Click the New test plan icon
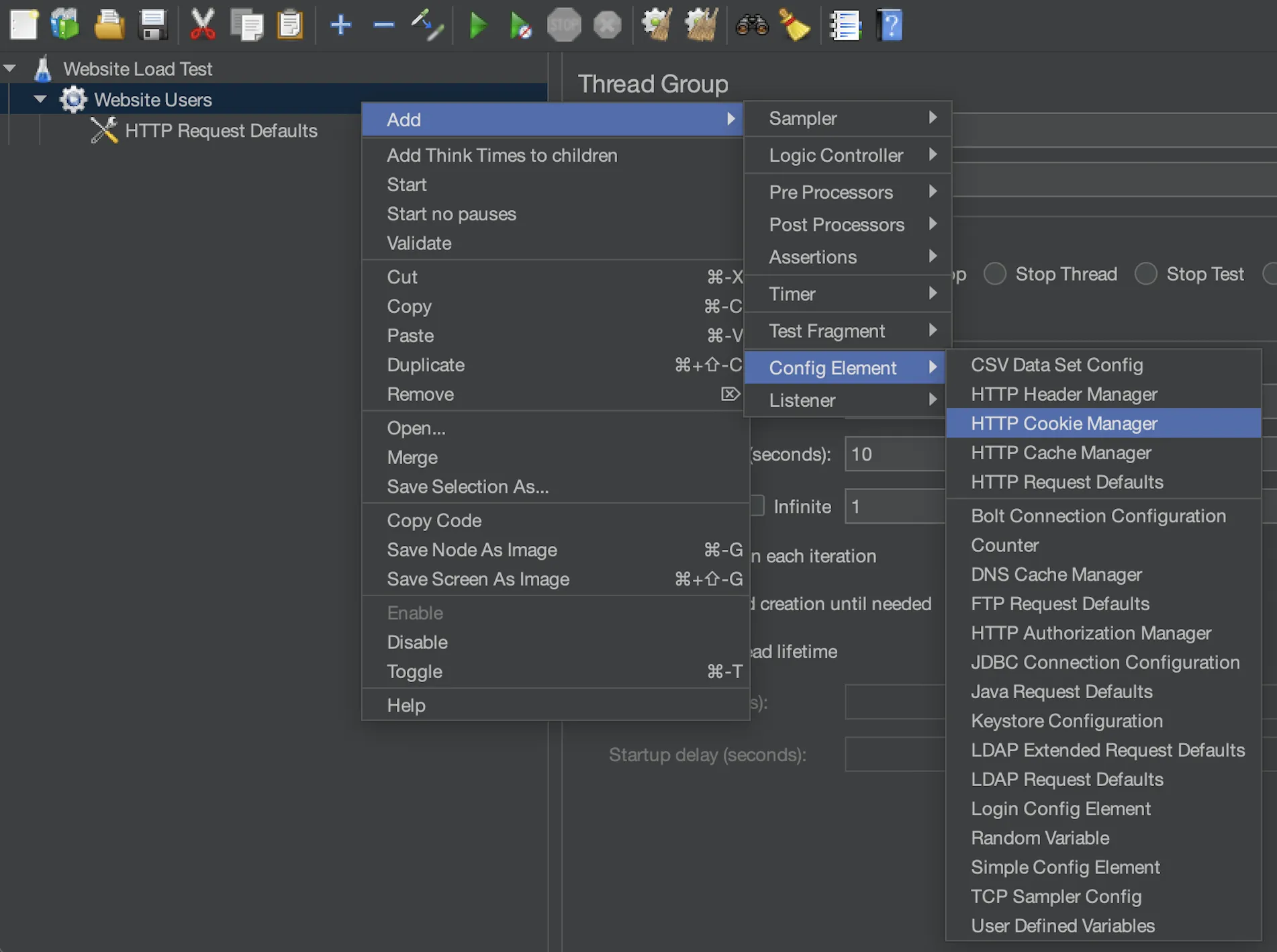 24,26
